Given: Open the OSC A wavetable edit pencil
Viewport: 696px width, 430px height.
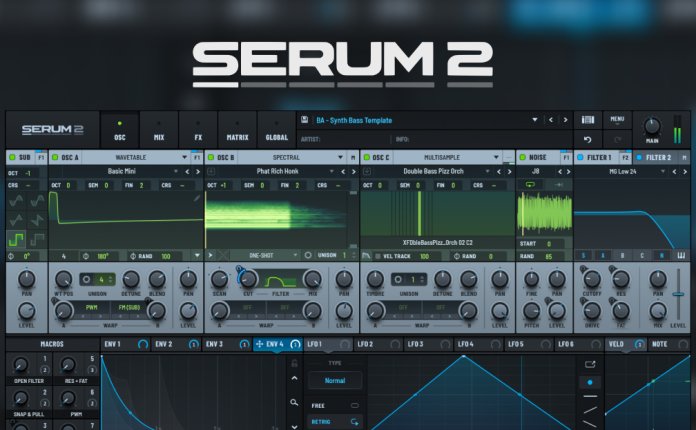Looking at the screenshot, I should pyautogui.click(x=197, y=198).
